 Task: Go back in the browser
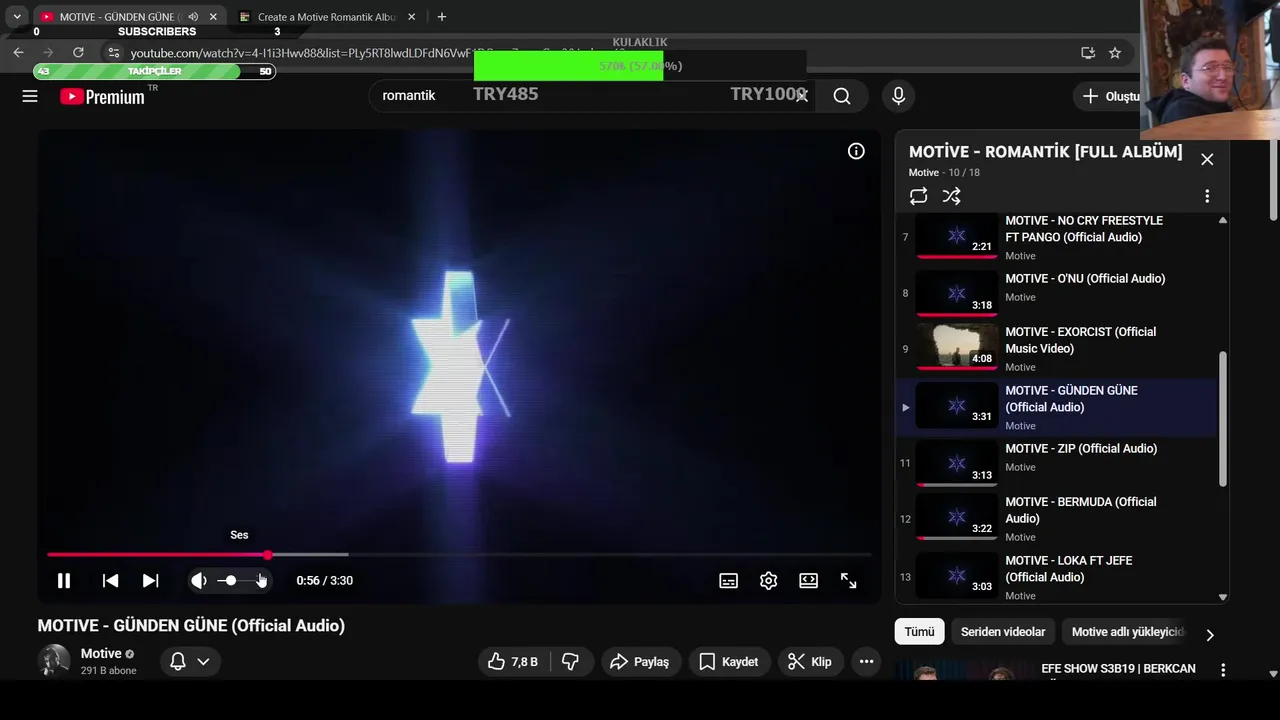(18, 53)
